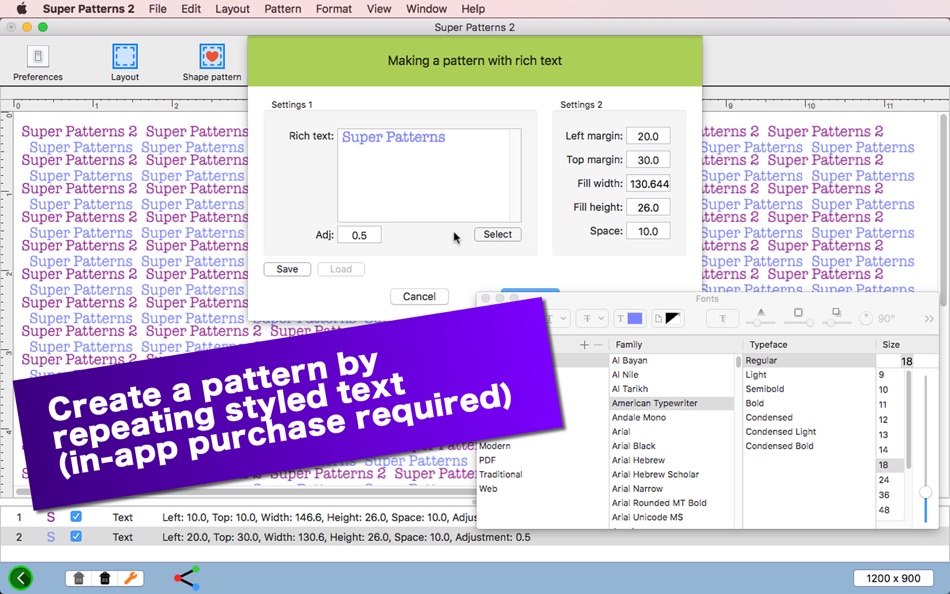The width and height of the screenshot is (950, 594).
Task: Open the Super Patterns 2 app menu
Action: (x=88, y=8)
